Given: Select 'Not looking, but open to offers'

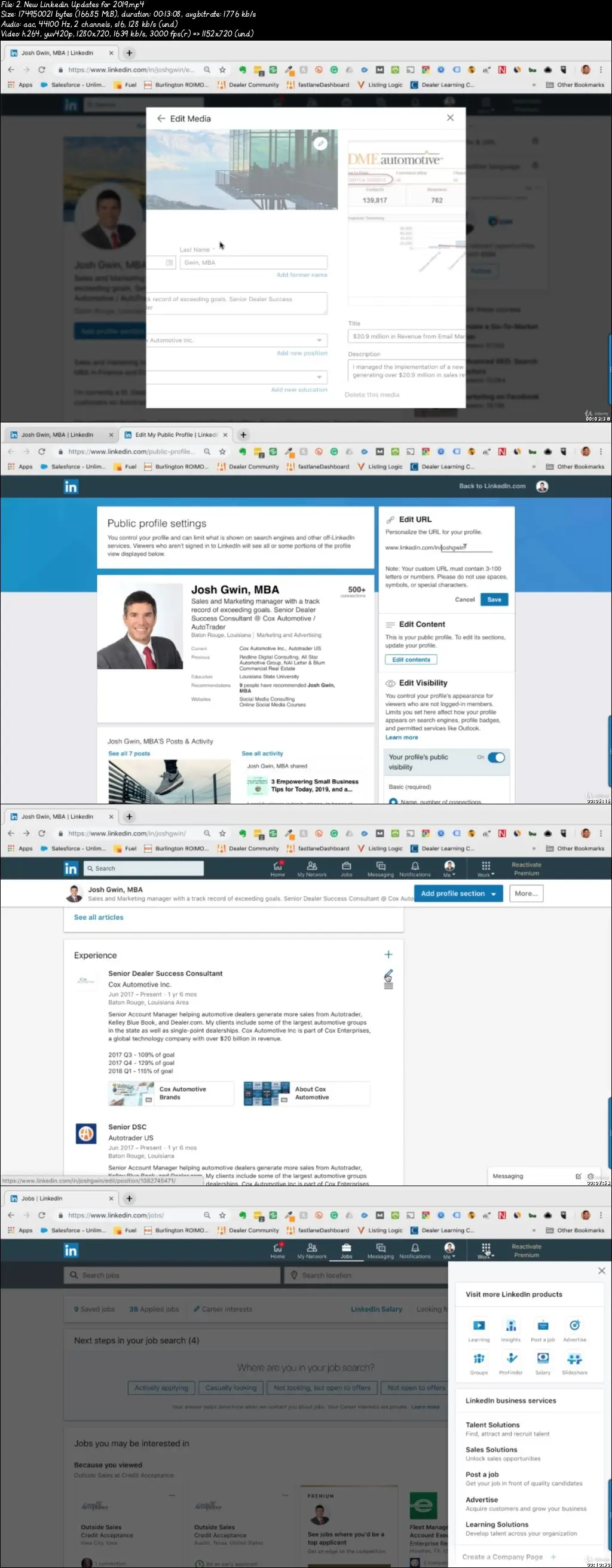Looking at the screenshot, I should (x=322, y=1387).
